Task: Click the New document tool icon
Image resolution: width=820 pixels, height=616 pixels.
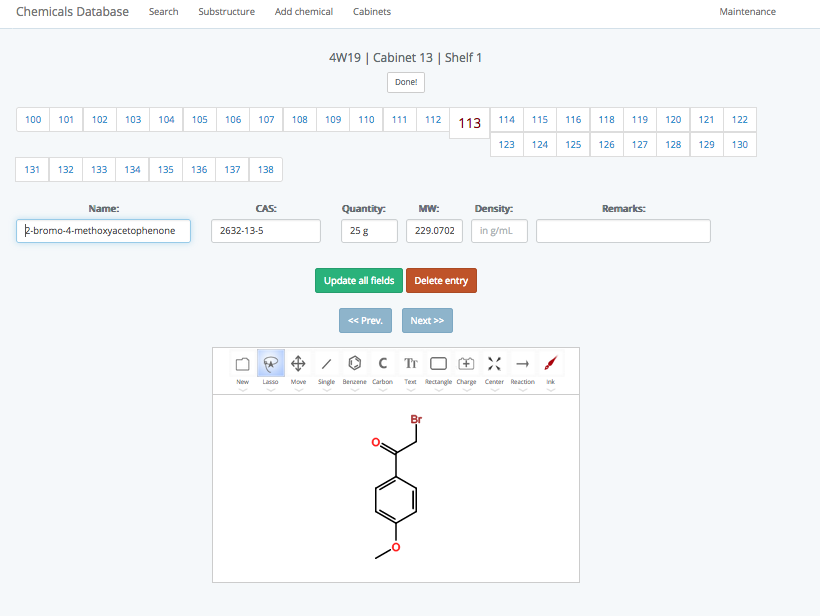Action: [242, 364]
